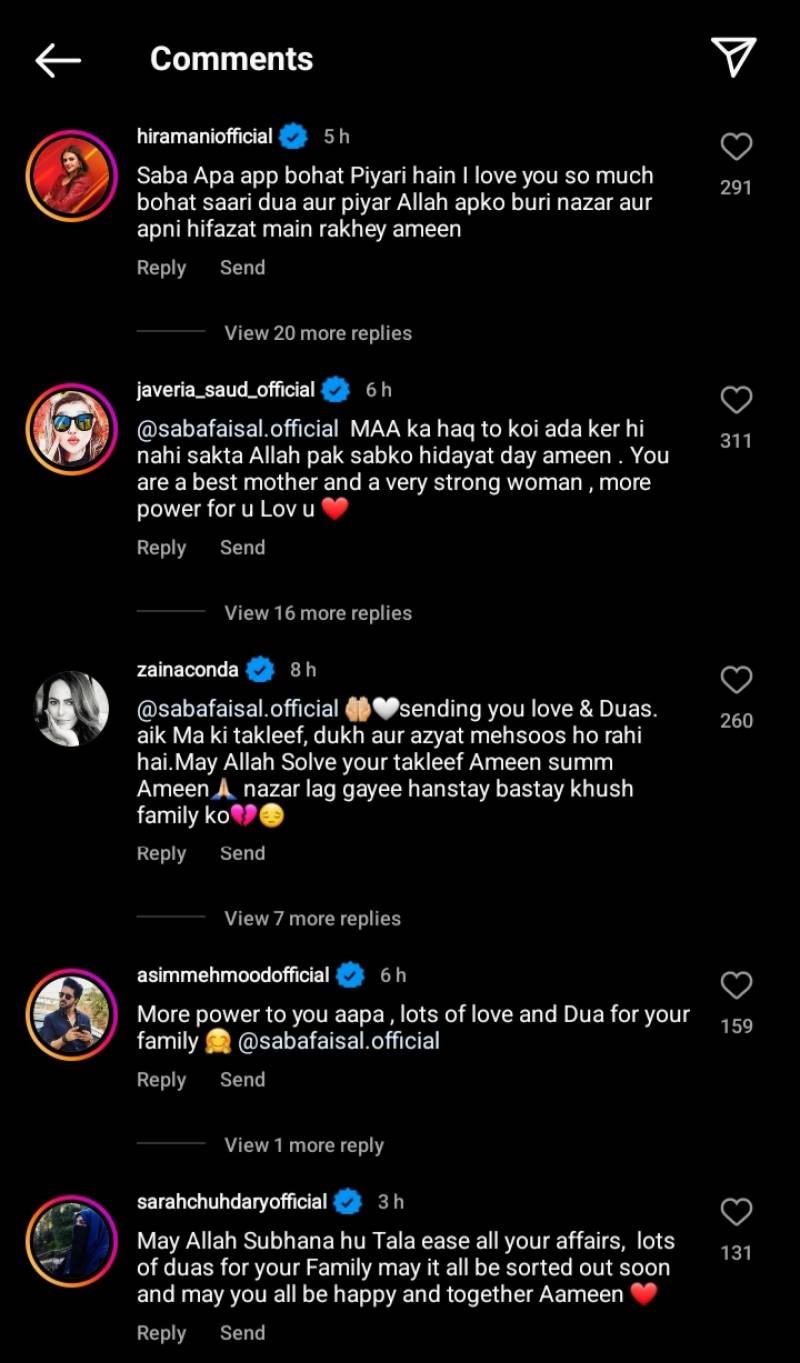Tap the share paper plane icon
Image resolution: width=800 pixels, height=1363 pixels.
click(x=733, y=58)
